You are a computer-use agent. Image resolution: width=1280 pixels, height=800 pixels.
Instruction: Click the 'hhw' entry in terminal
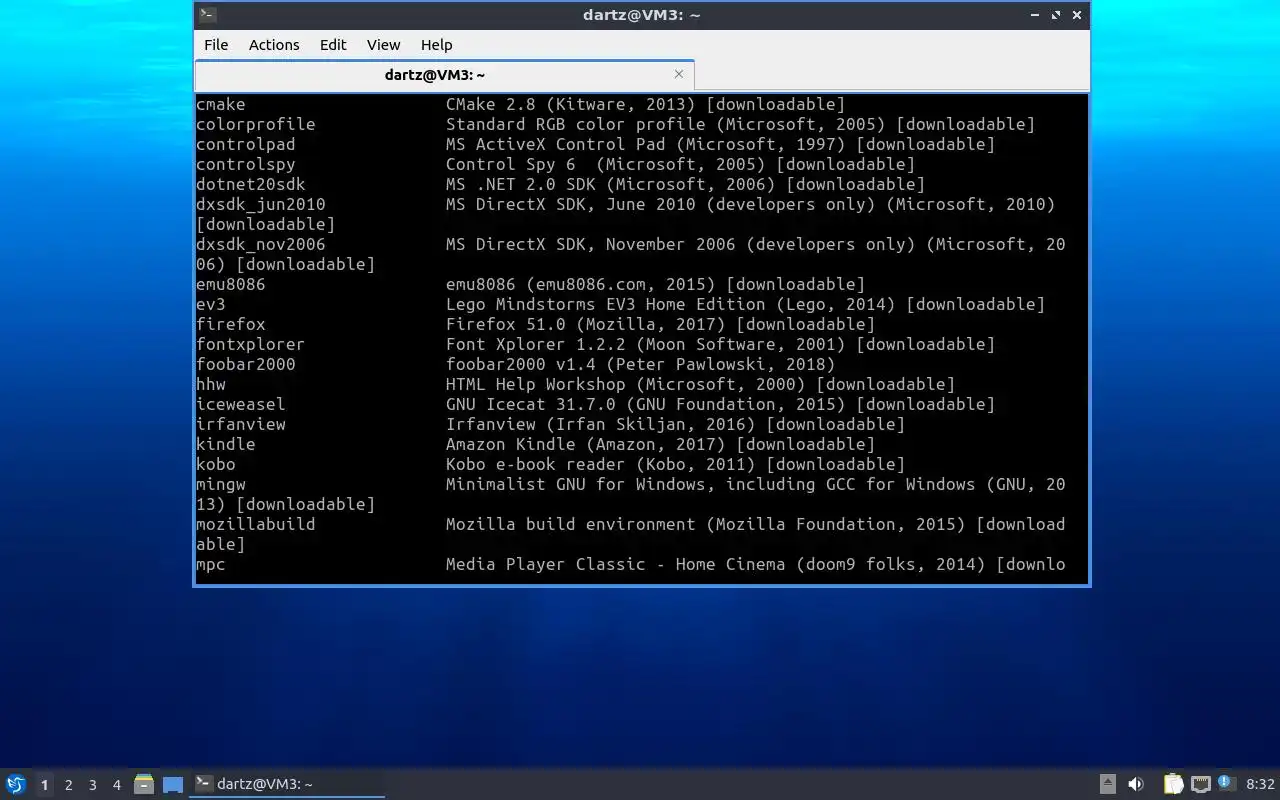tap(211, 384)
